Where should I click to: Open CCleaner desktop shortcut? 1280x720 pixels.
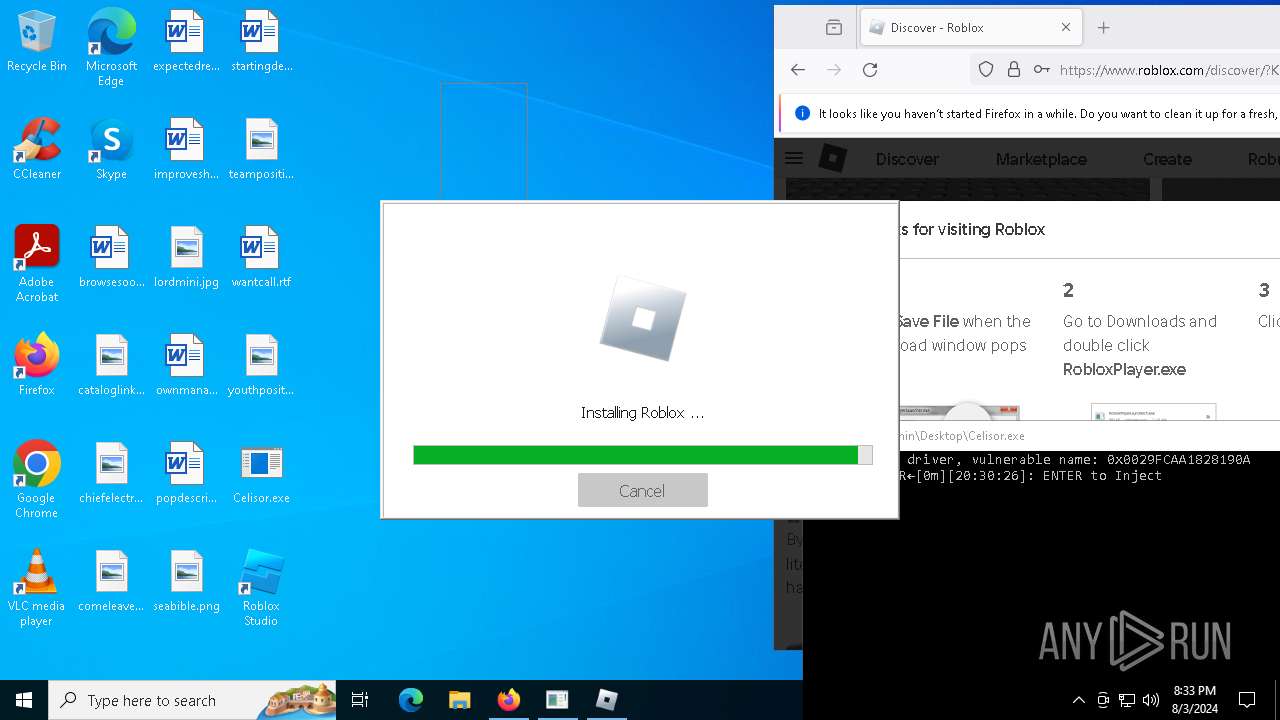37,149
